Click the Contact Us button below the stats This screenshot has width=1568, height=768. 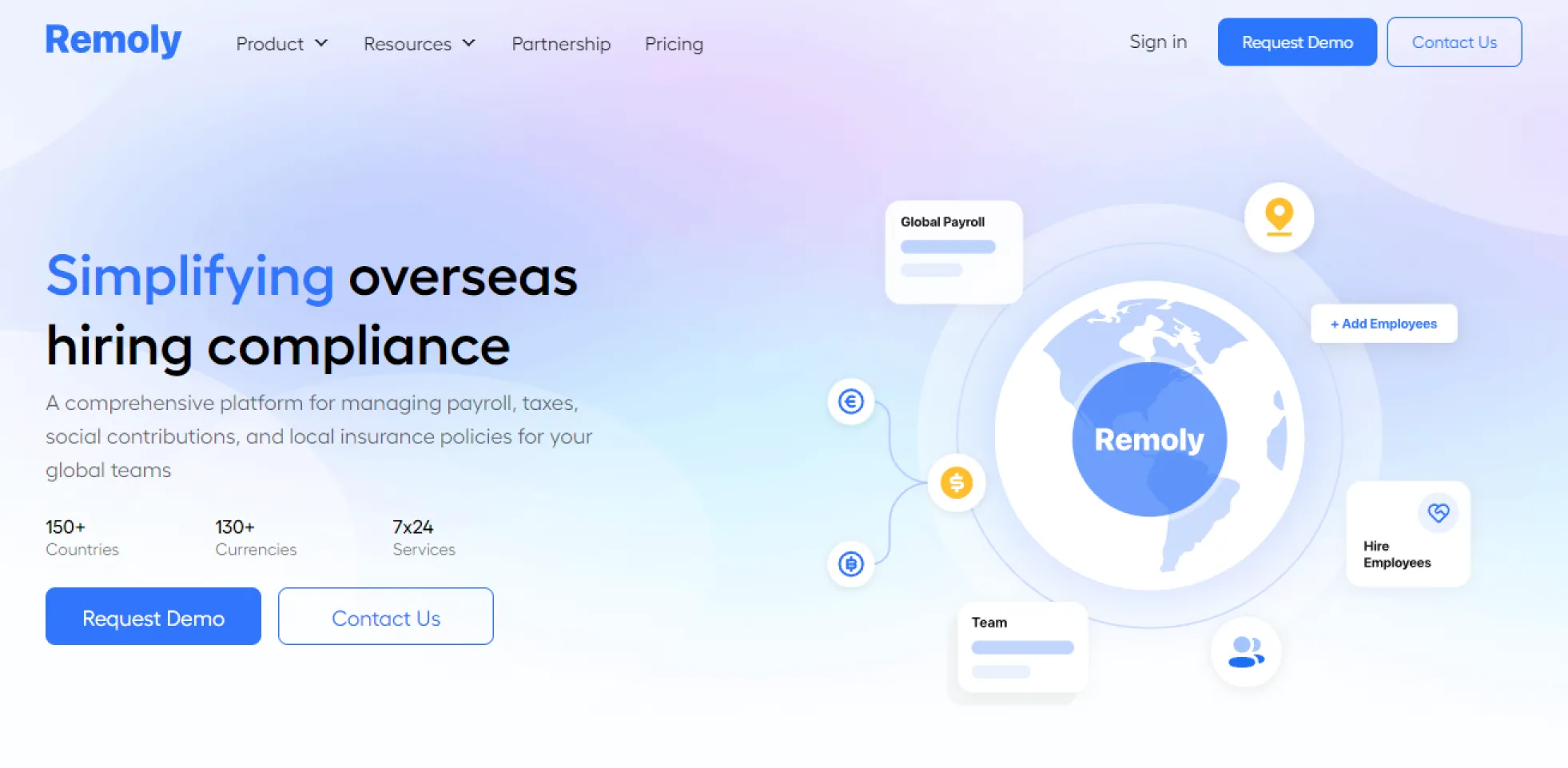tap(386, 617)
